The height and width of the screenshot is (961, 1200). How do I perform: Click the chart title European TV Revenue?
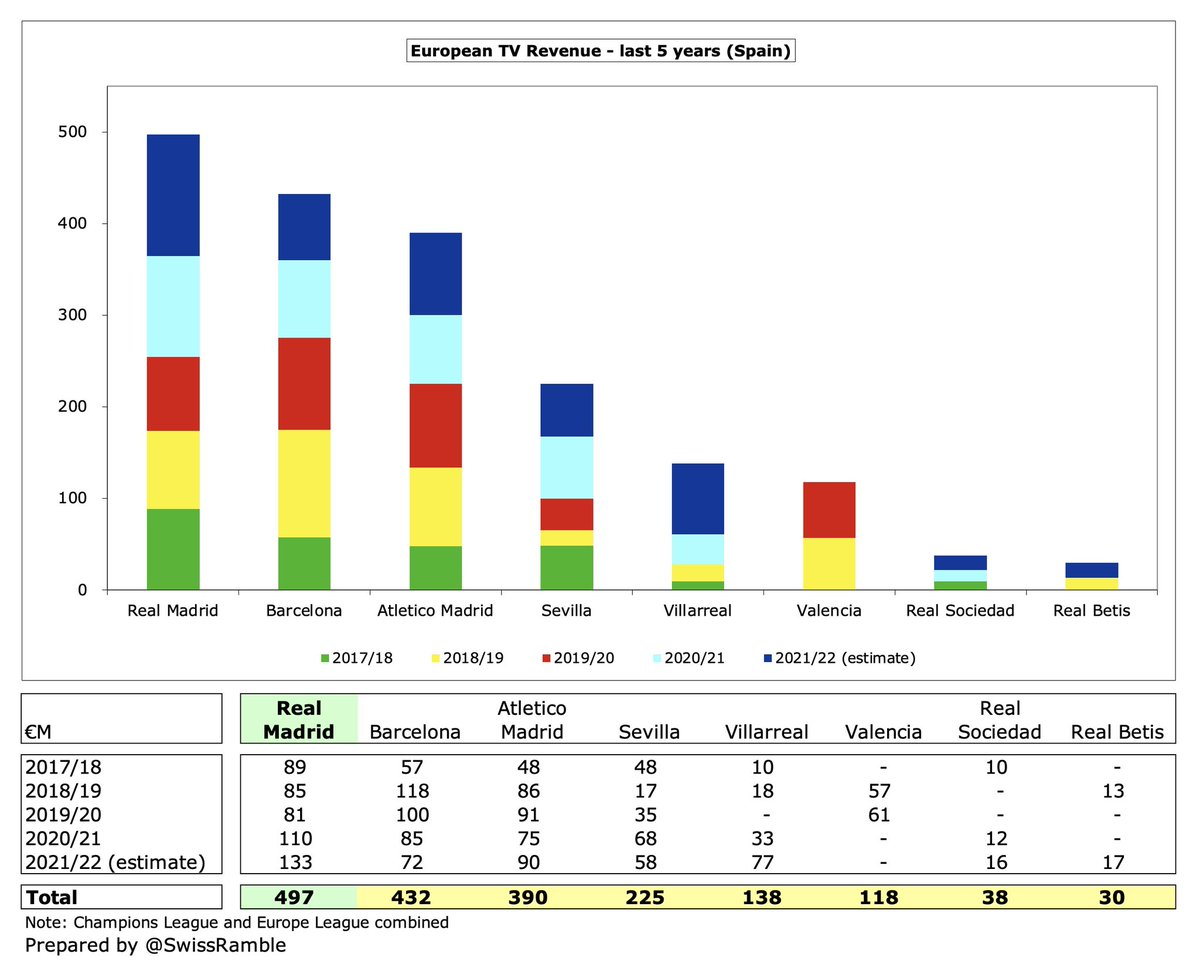coord(600,51)
